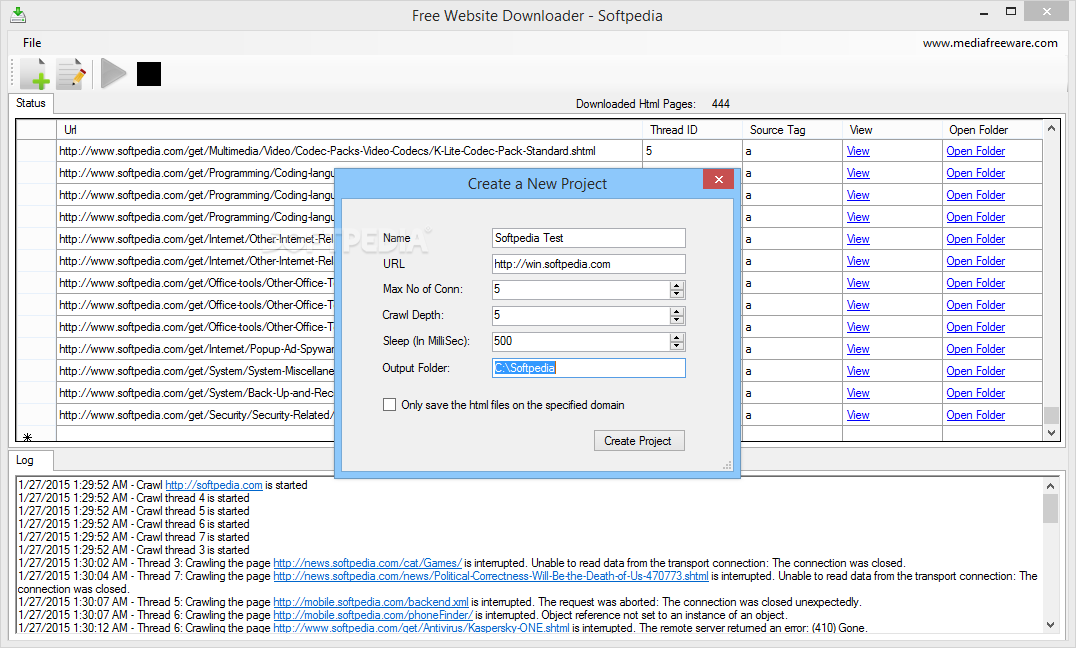Click the log panel scroll down arrow
Image resolution: width=1076 pixels, height=648 pixels.
click(1050, 625)
